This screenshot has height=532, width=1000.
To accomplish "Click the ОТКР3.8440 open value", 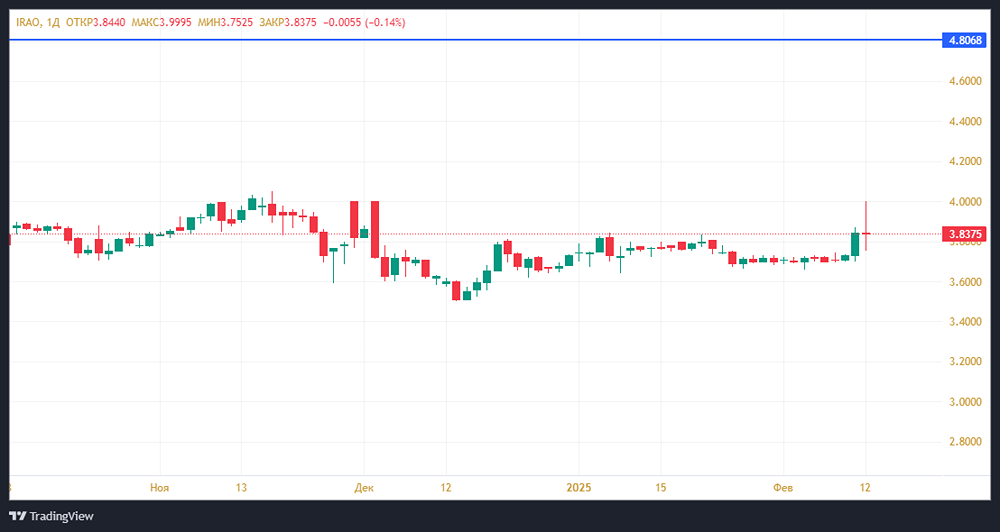I will [x=96, y=22].
